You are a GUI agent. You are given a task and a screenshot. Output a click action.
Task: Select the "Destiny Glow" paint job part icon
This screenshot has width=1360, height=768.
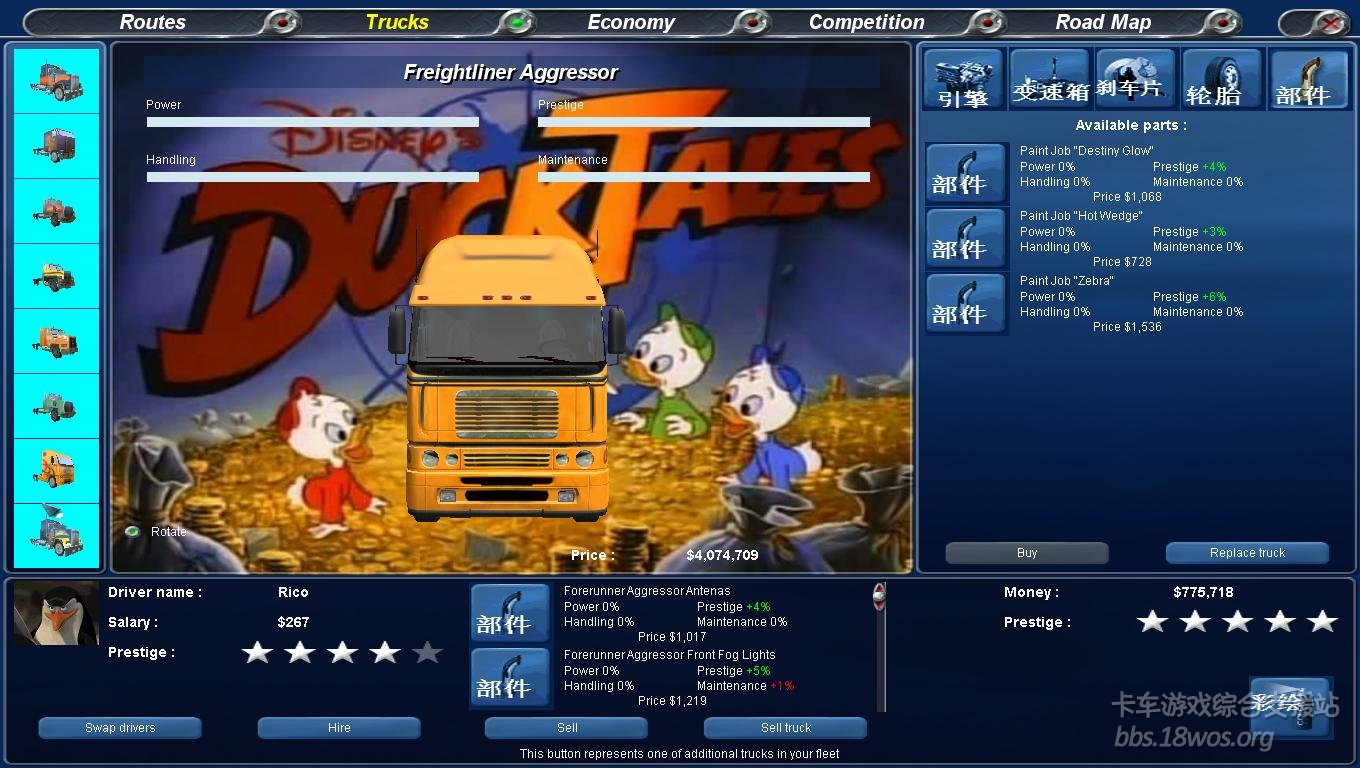coord(967,173)
